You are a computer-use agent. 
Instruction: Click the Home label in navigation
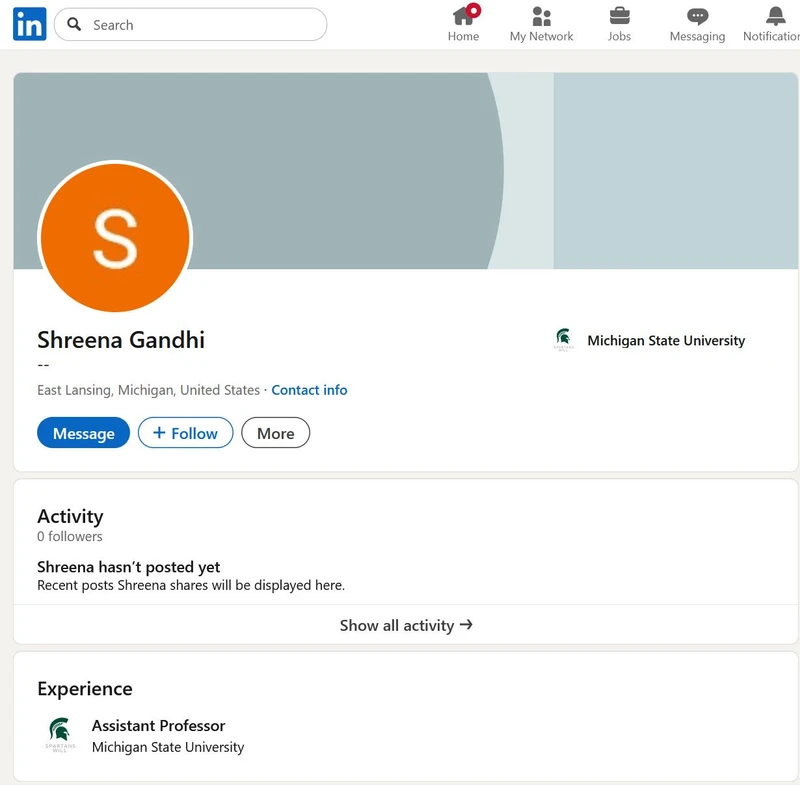click(x=463, y=37)
